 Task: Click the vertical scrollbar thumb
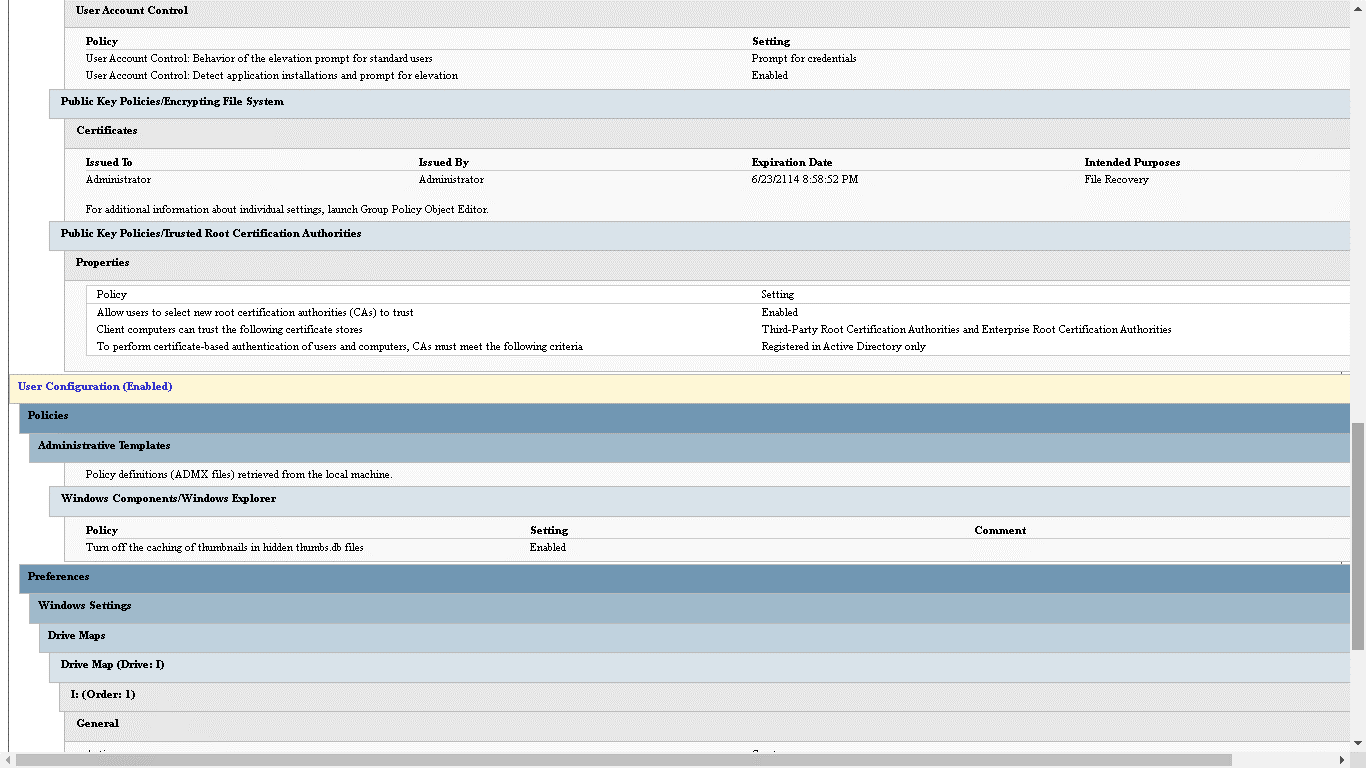coord(1358,536)
